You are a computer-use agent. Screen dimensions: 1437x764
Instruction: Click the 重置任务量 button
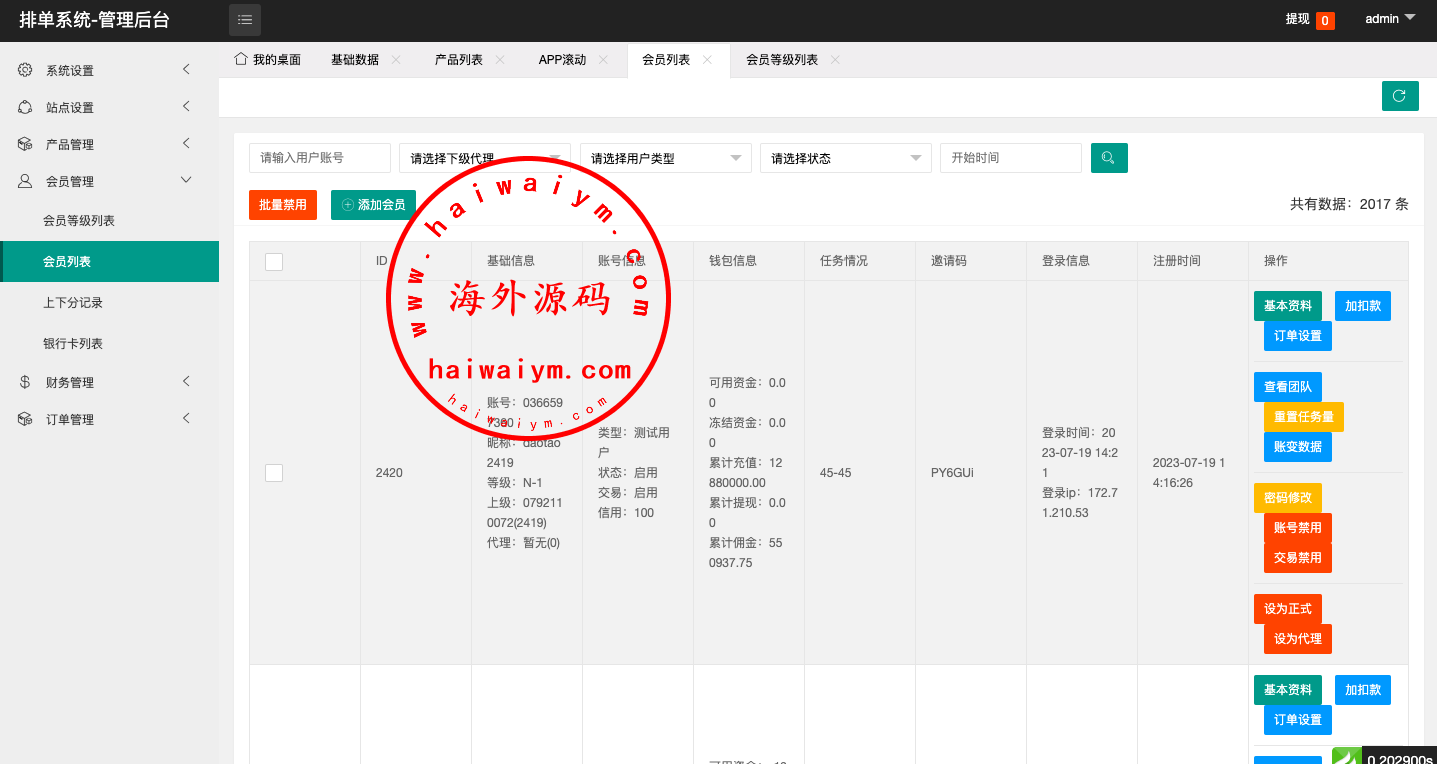(x=1303, y=417)
